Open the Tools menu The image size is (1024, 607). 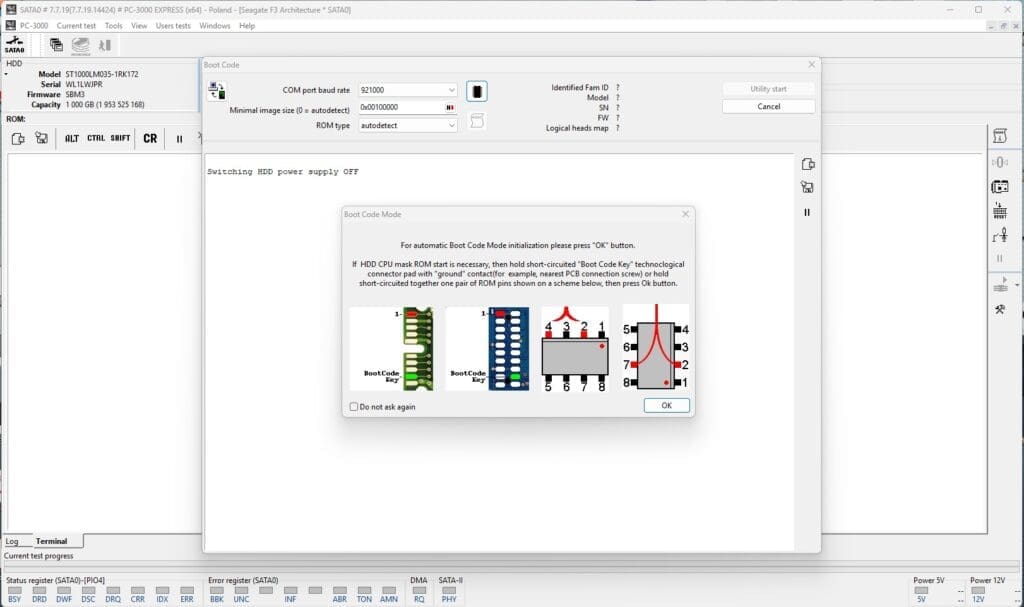[114, 25]
